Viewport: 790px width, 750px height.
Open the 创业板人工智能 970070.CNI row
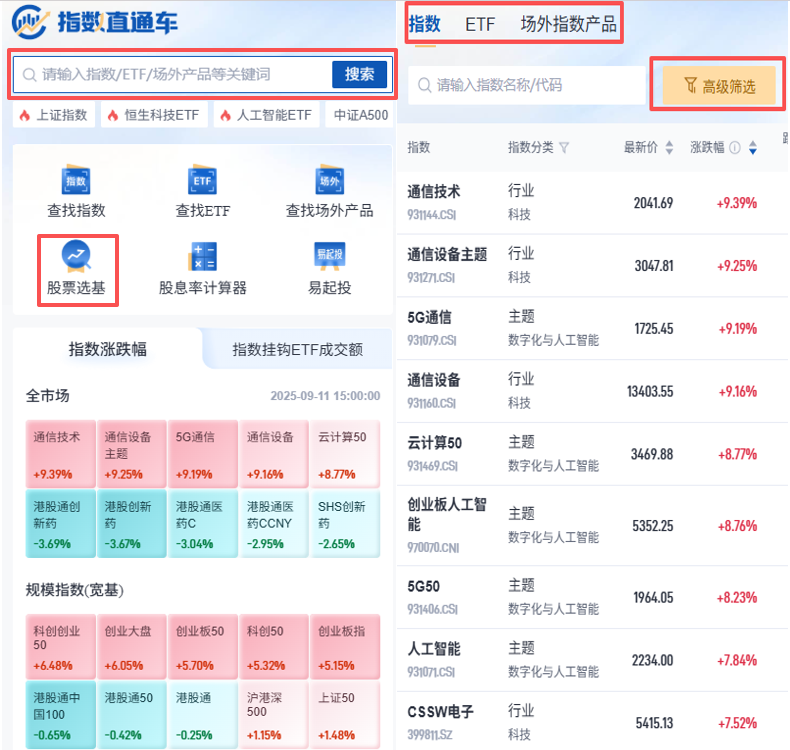point(592,526)
